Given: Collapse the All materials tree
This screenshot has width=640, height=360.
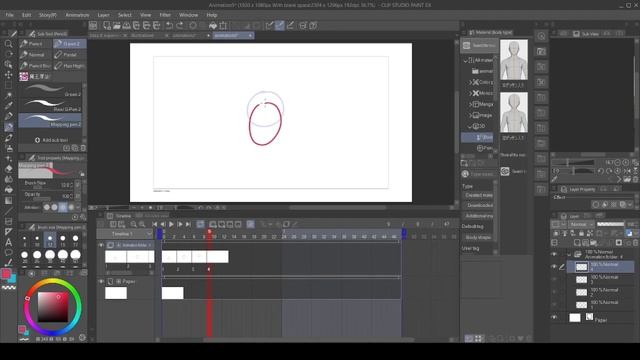Looking at the screenshot, I should click(465, 60).
